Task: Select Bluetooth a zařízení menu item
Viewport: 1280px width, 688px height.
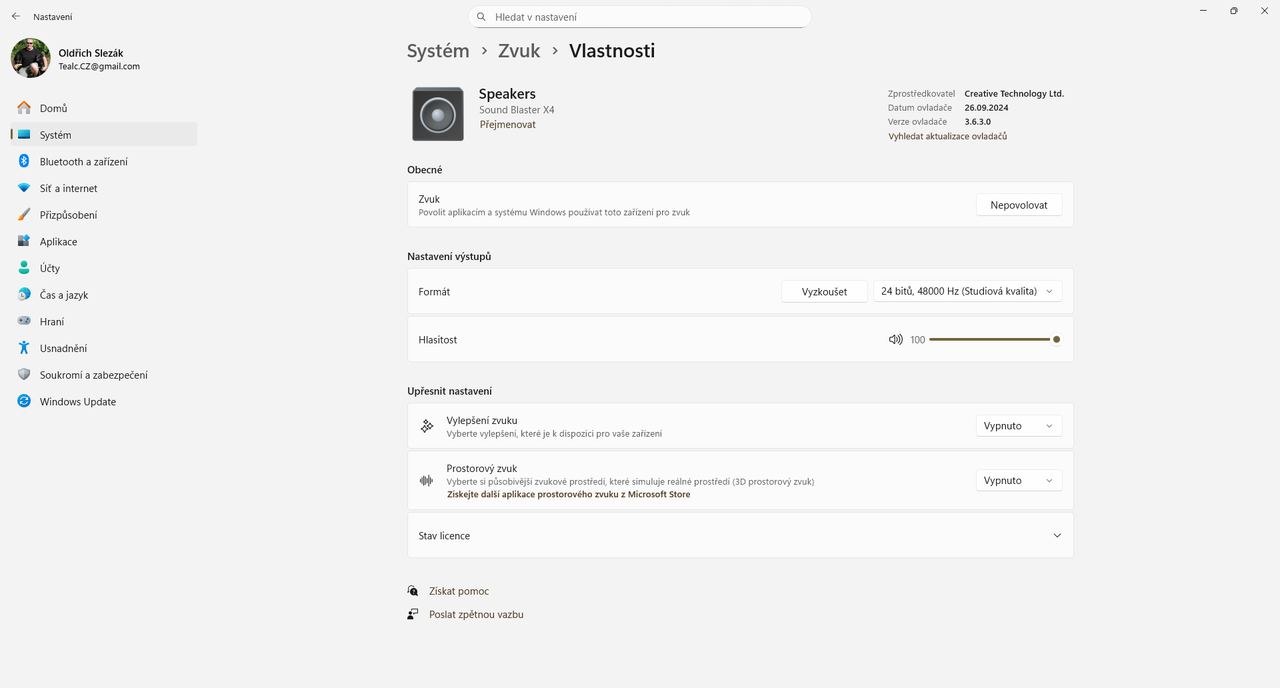Action: (104, 161)
